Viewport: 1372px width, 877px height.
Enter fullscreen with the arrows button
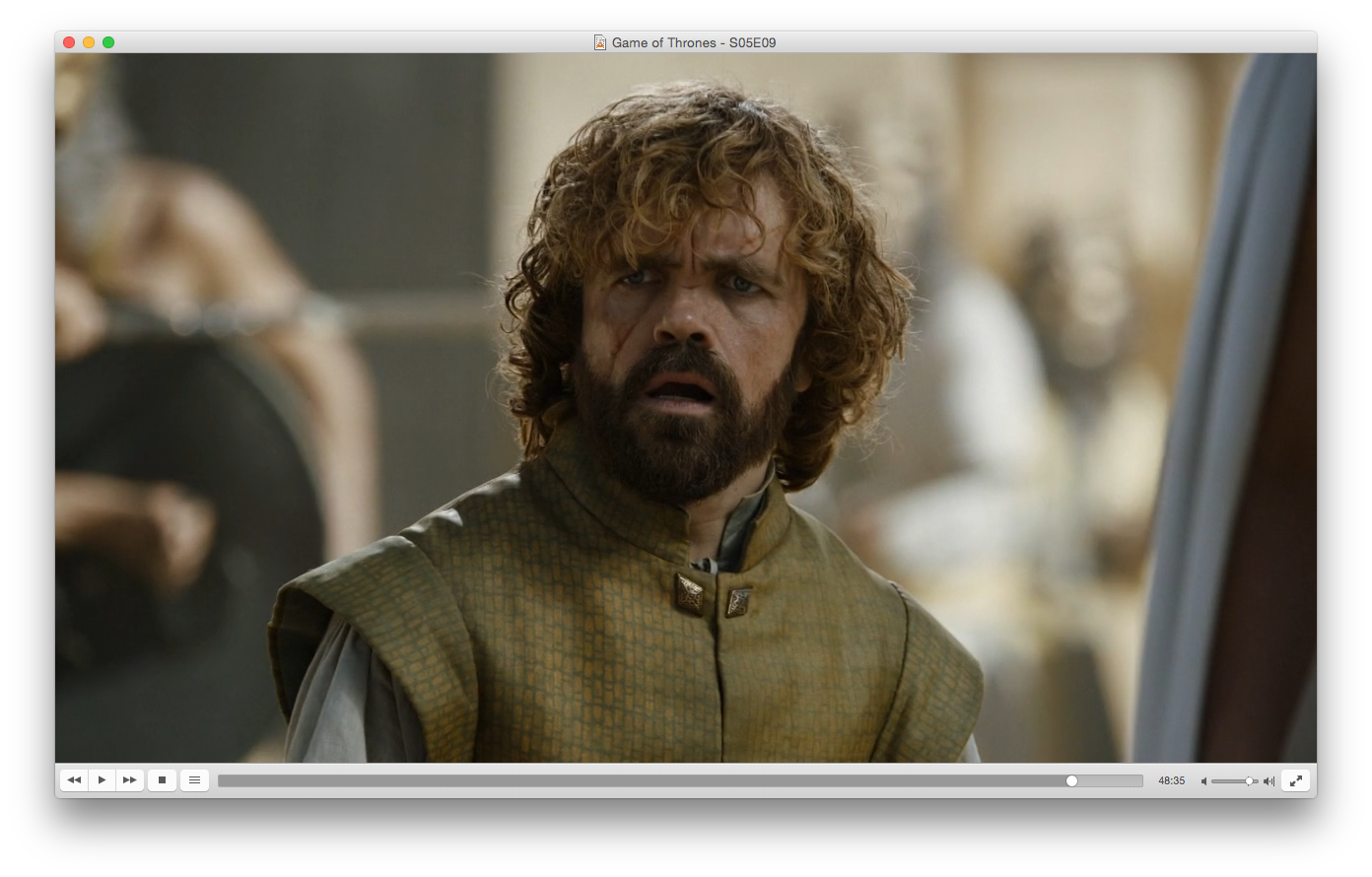tap(1295, 780)
